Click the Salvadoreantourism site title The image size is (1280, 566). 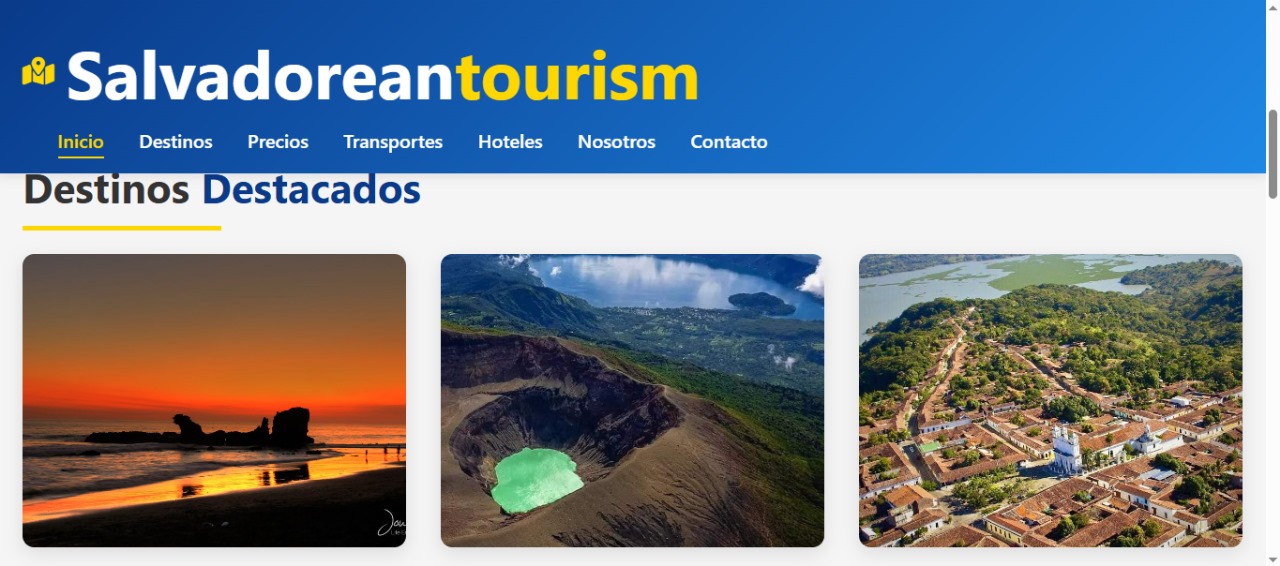tap(383, 76)
